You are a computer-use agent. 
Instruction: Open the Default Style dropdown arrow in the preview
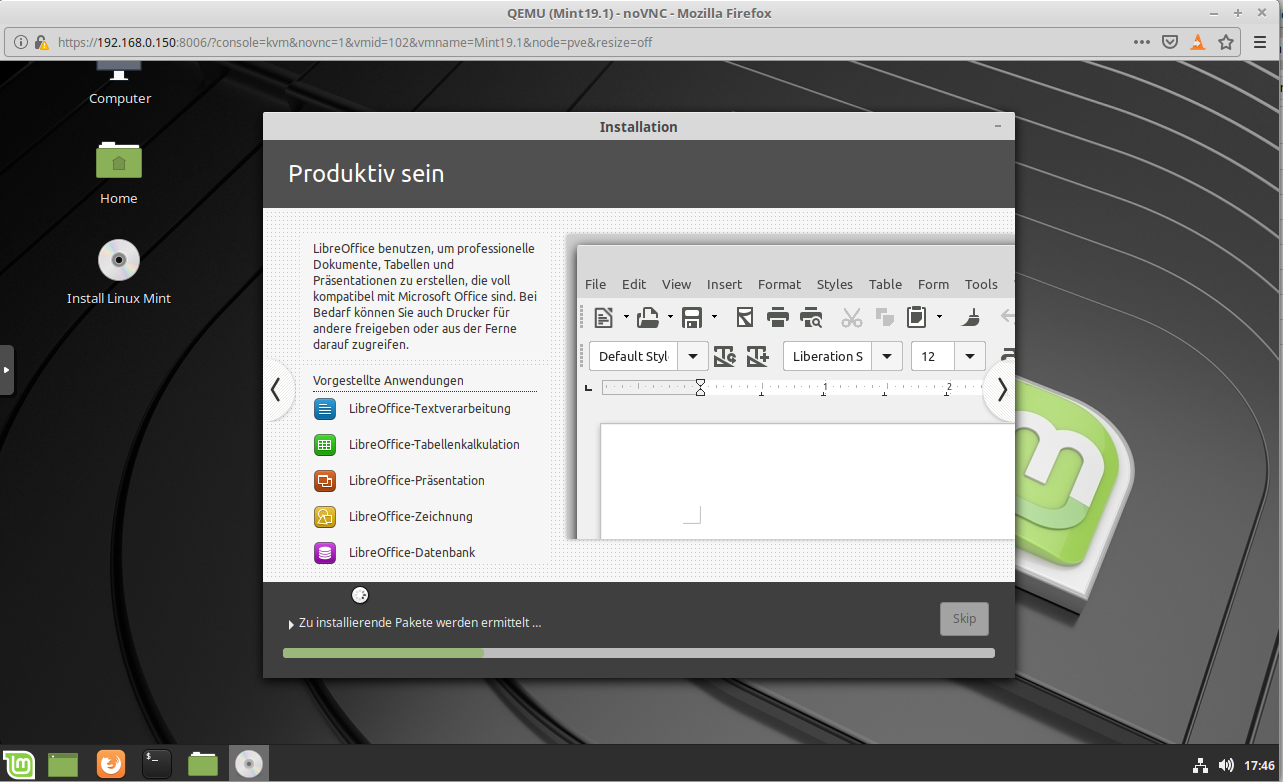(x=693, y=356)
